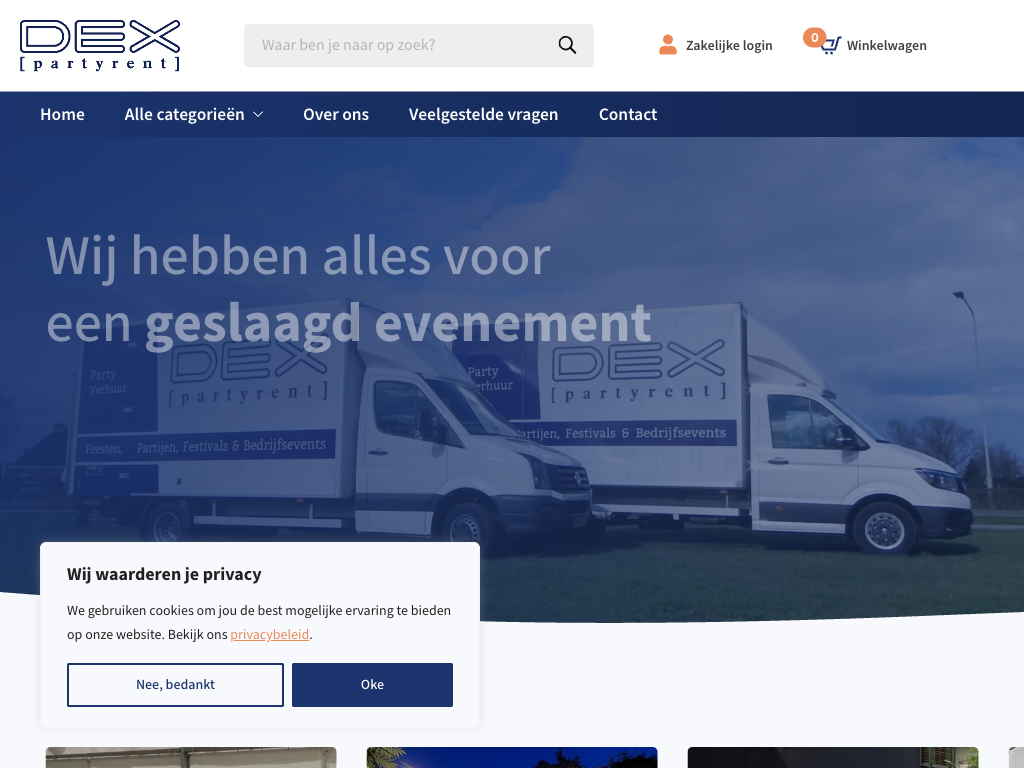Open the Over ons page
The height and width of the screenshot is (768, 1024).
click(x=336, y=115)
